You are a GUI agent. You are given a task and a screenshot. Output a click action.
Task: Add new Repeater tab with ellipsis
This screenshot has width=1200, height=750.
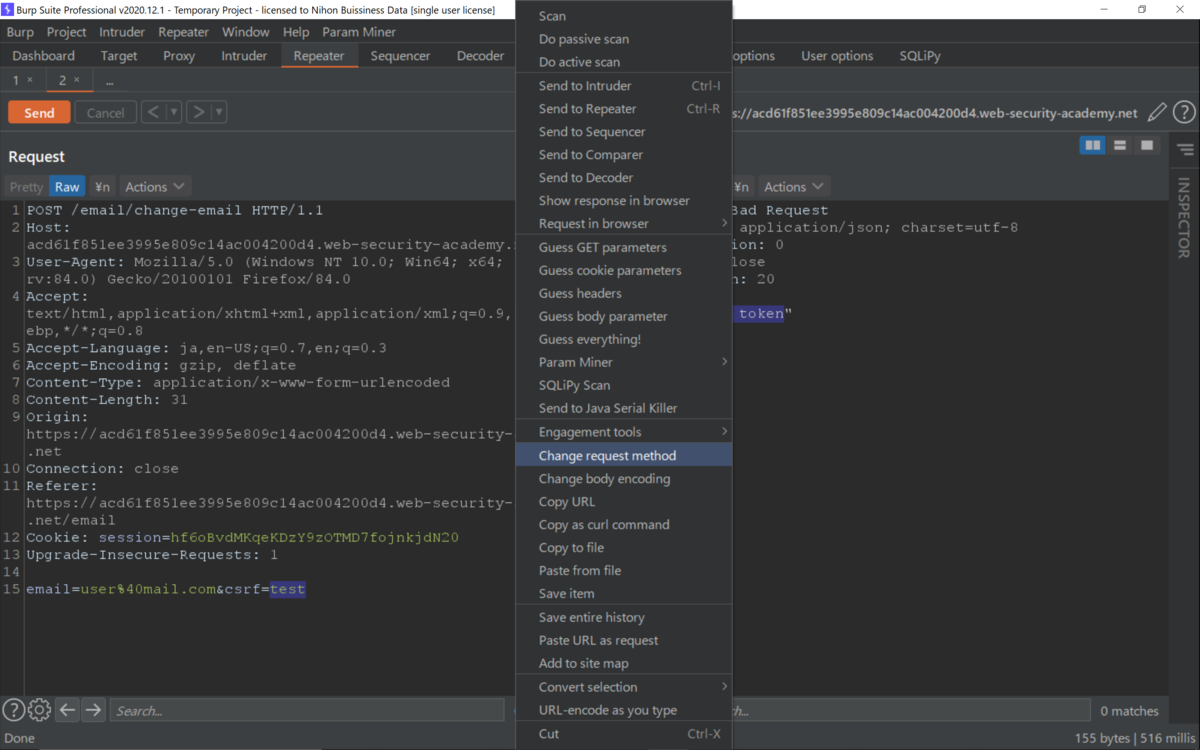[x=109, y=80]
